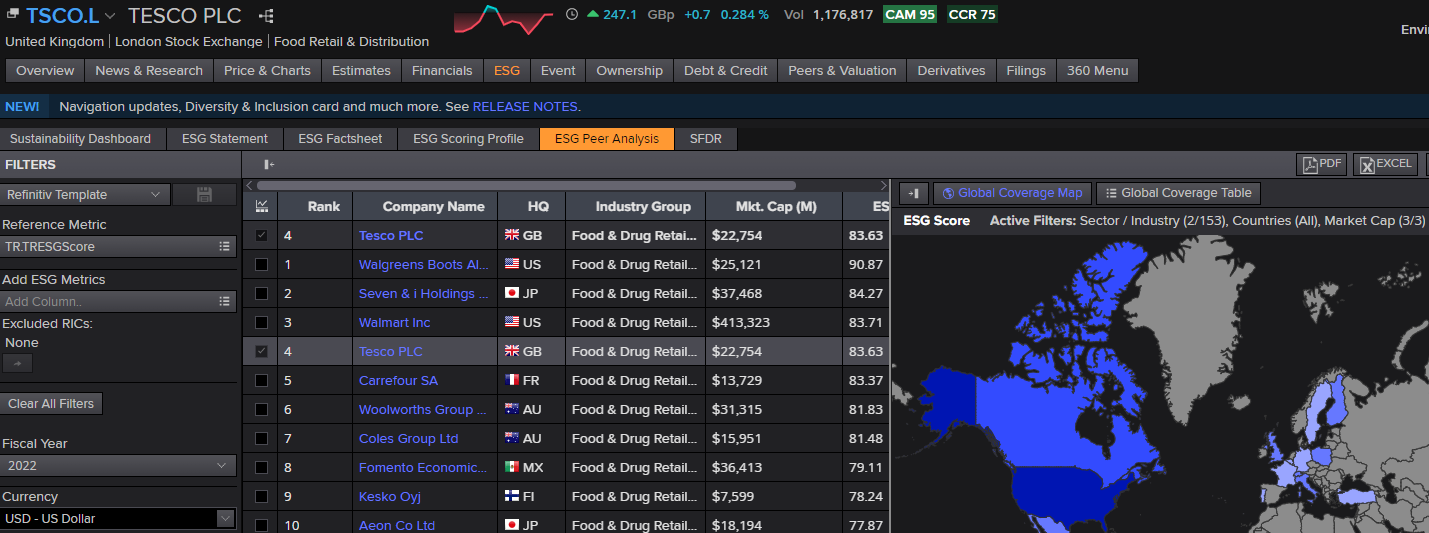Switch to the ESG Scoring Profile tab
The height and width of the screenshot is (533, 1429).
(468, 139)
